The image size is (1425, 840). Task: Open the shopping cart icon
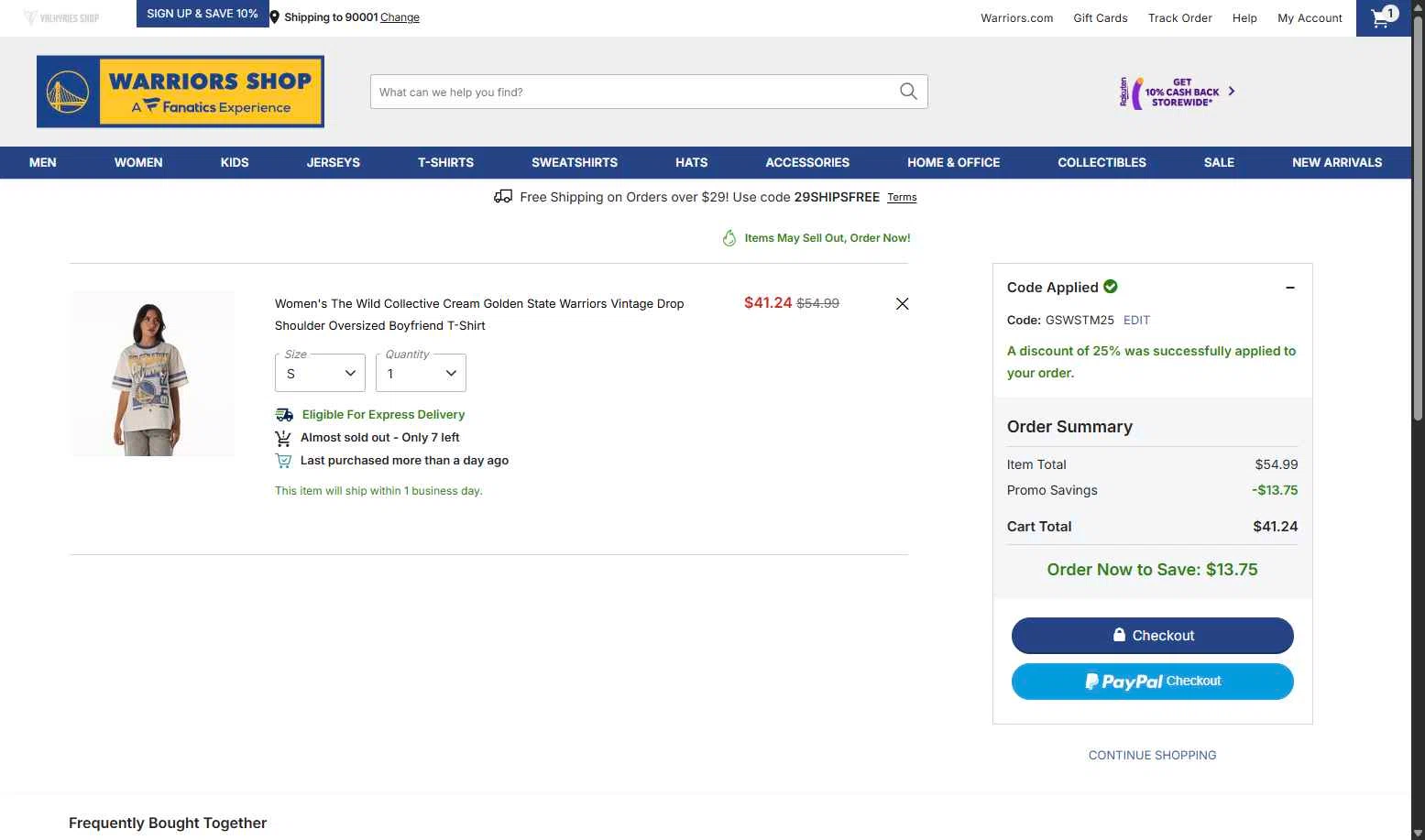point(1383,17)
